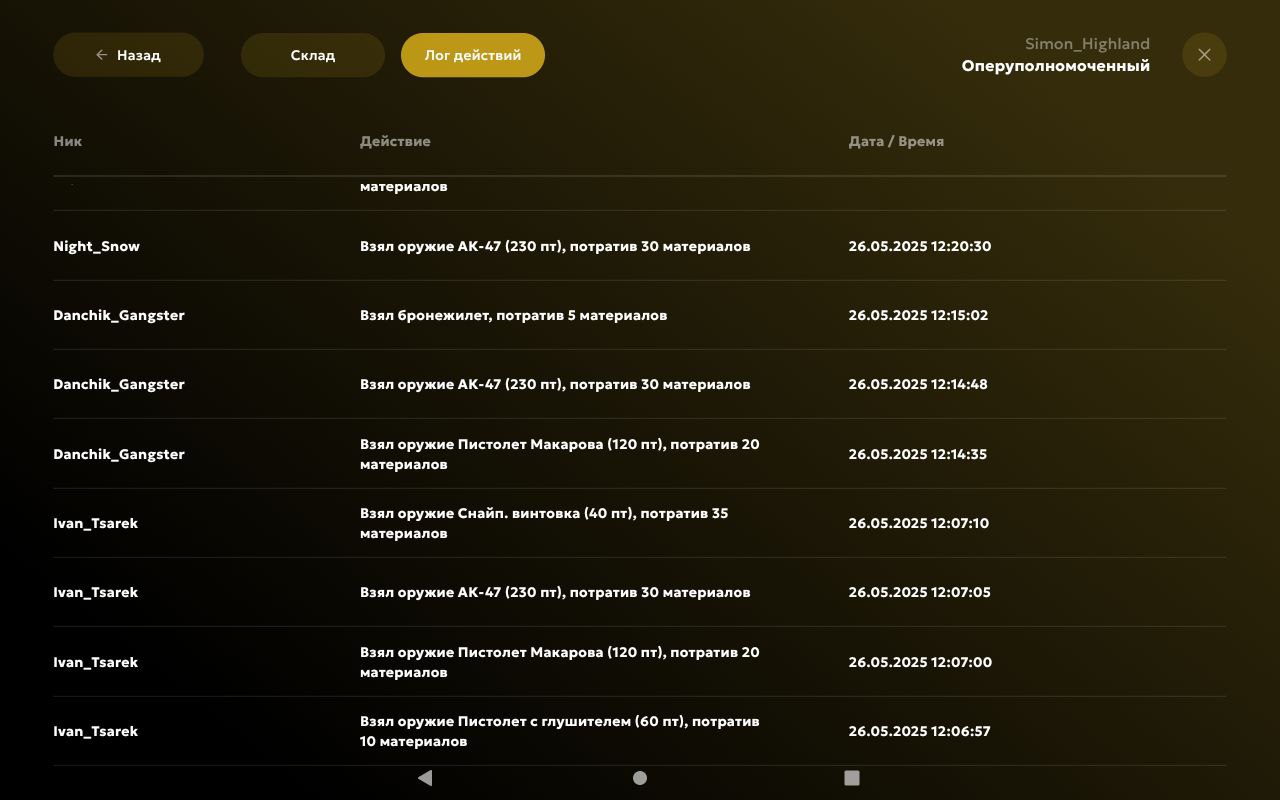Screen dimensions: 1280x800
Task: Click the Оперуполномоченный rank label
Action: point(1056,66)
